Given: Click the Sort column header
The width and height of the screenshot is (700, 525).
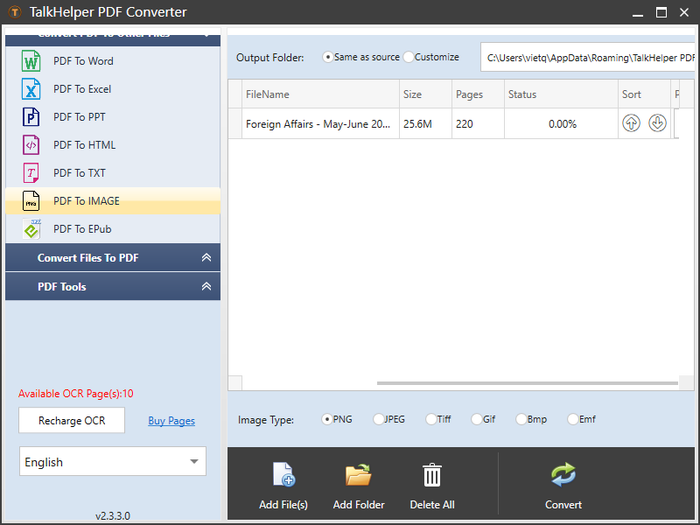Looking at the screenshot, I should [644, 94].
